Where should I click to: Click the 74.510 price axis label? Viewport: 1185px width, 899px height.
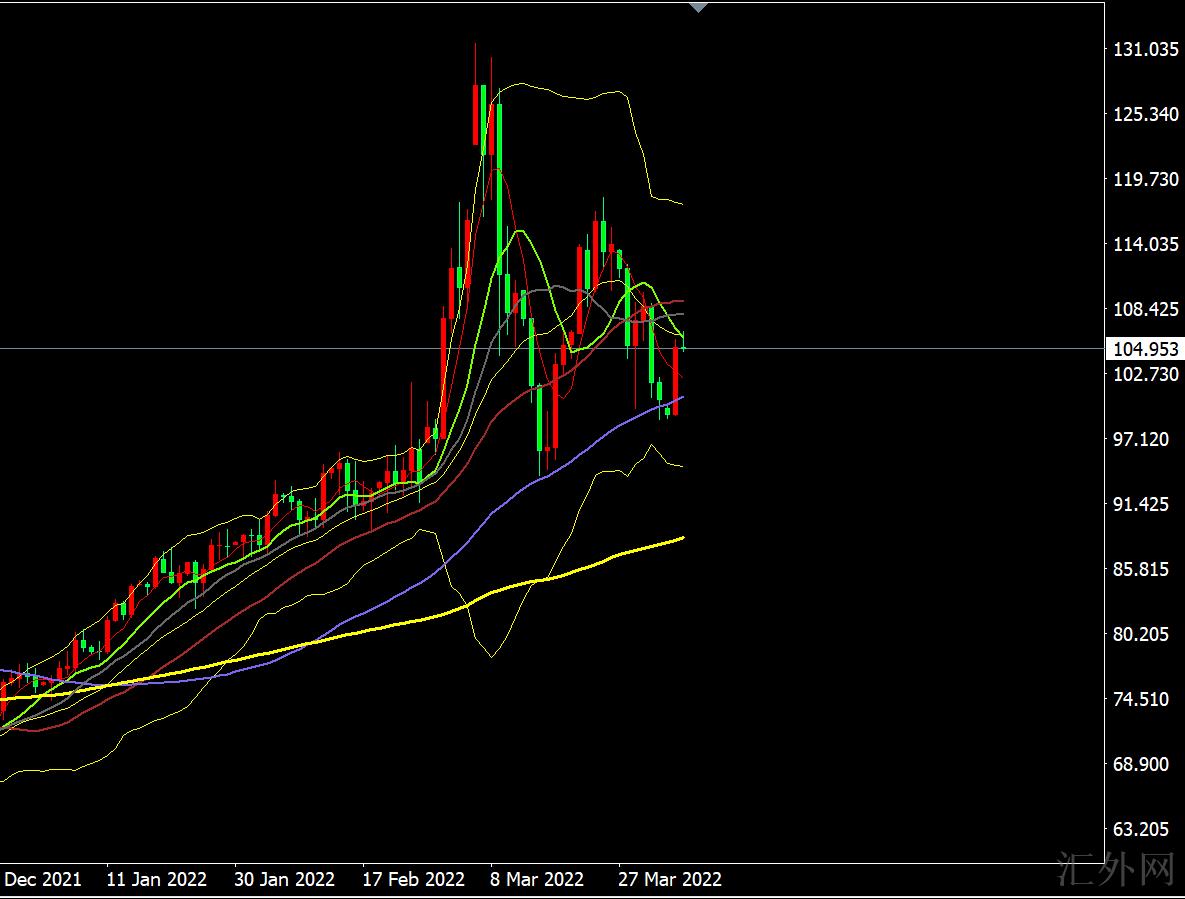click(x=1141, y=699)
